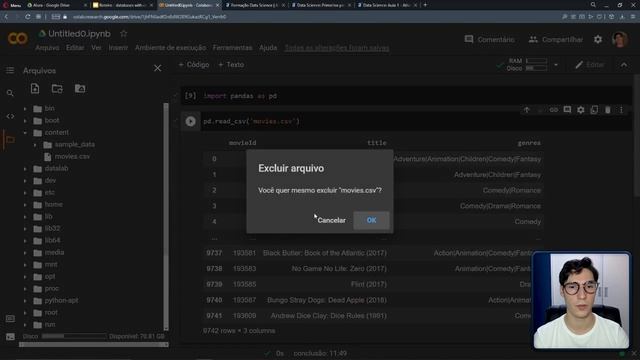Star the Untitled0.ipynb notebook

124,33
